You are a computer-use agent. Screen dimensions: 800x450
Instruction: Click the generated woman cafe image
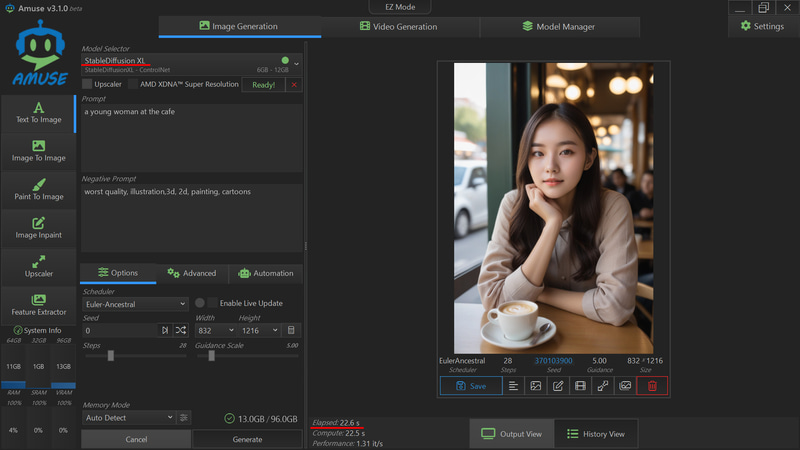(x=554, y=208)
